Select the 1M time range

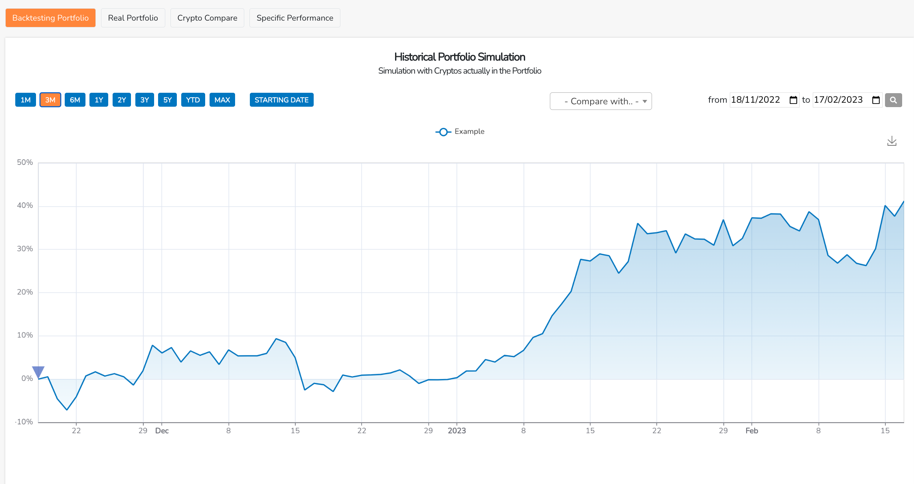coord(25,100)
